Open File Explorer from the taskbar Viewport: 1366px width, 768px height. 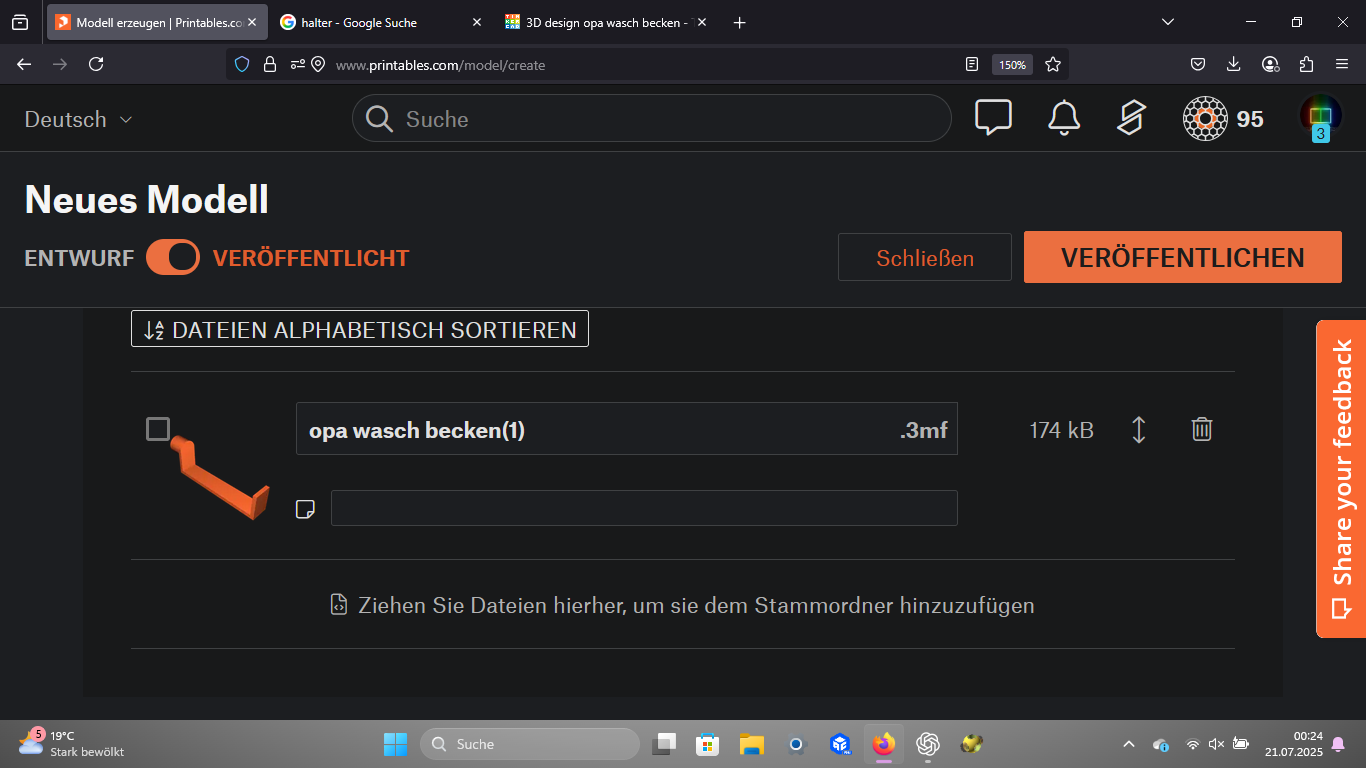tap(752, 744)
